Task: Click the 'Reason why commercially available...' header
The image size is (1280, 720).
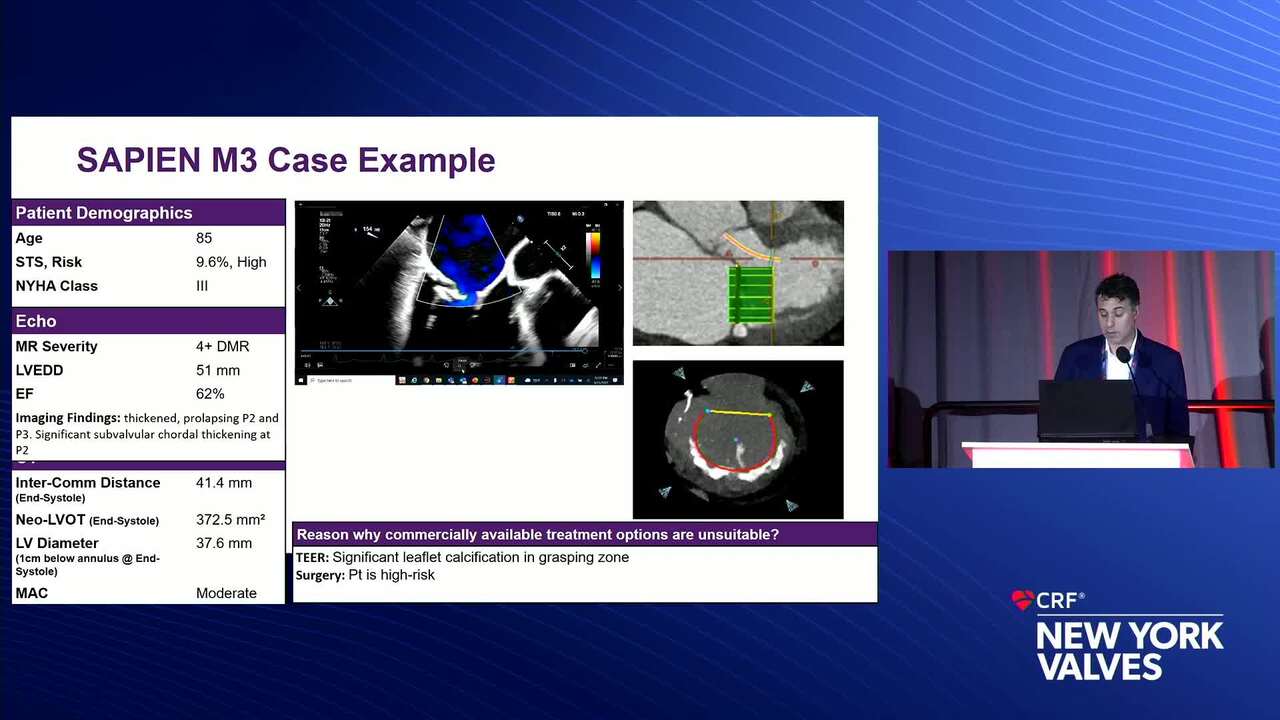Action: [585, 534]
